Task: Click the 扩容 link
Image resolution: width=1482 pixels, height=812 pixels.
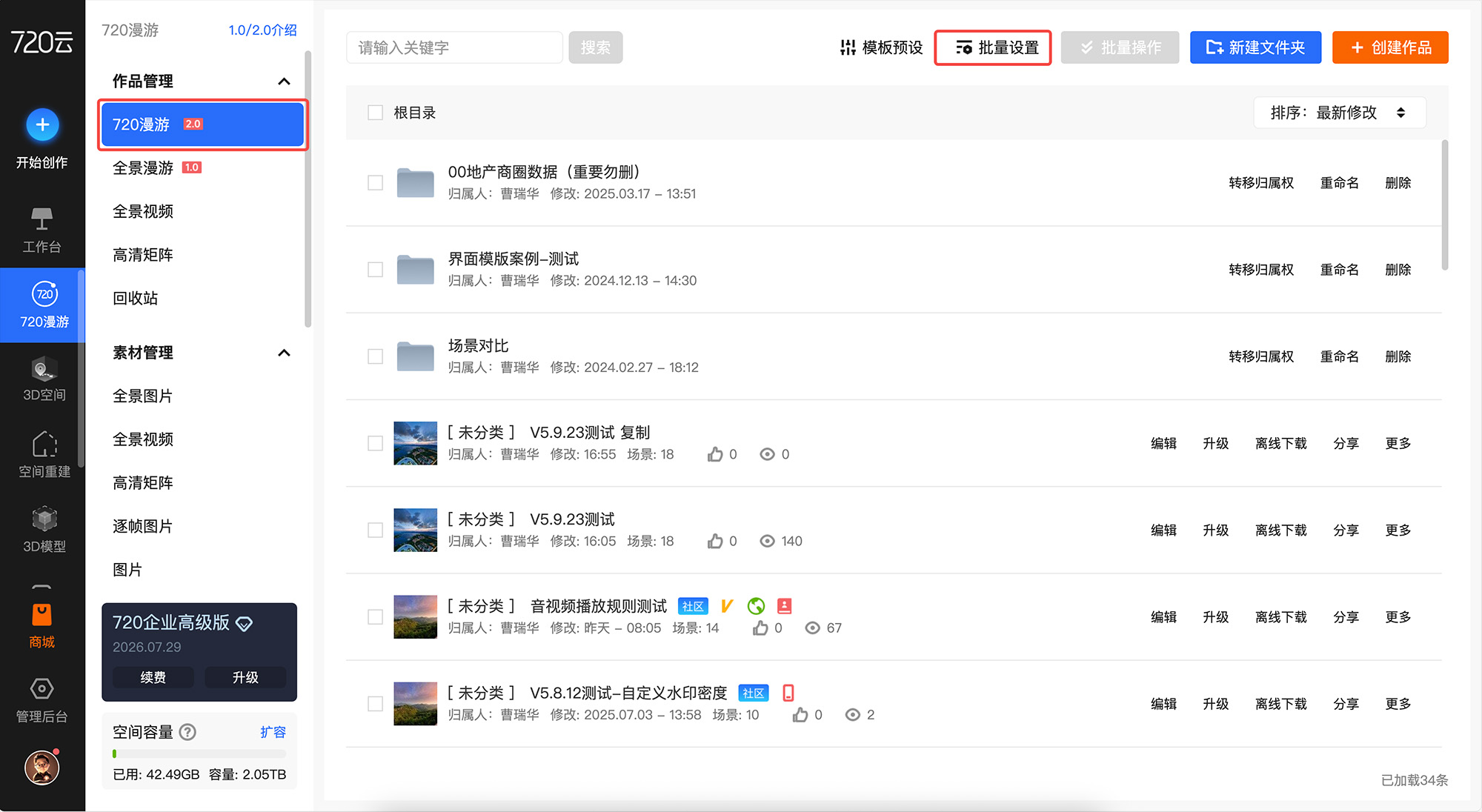Action: pyautogui.click(x=273, y=732)
